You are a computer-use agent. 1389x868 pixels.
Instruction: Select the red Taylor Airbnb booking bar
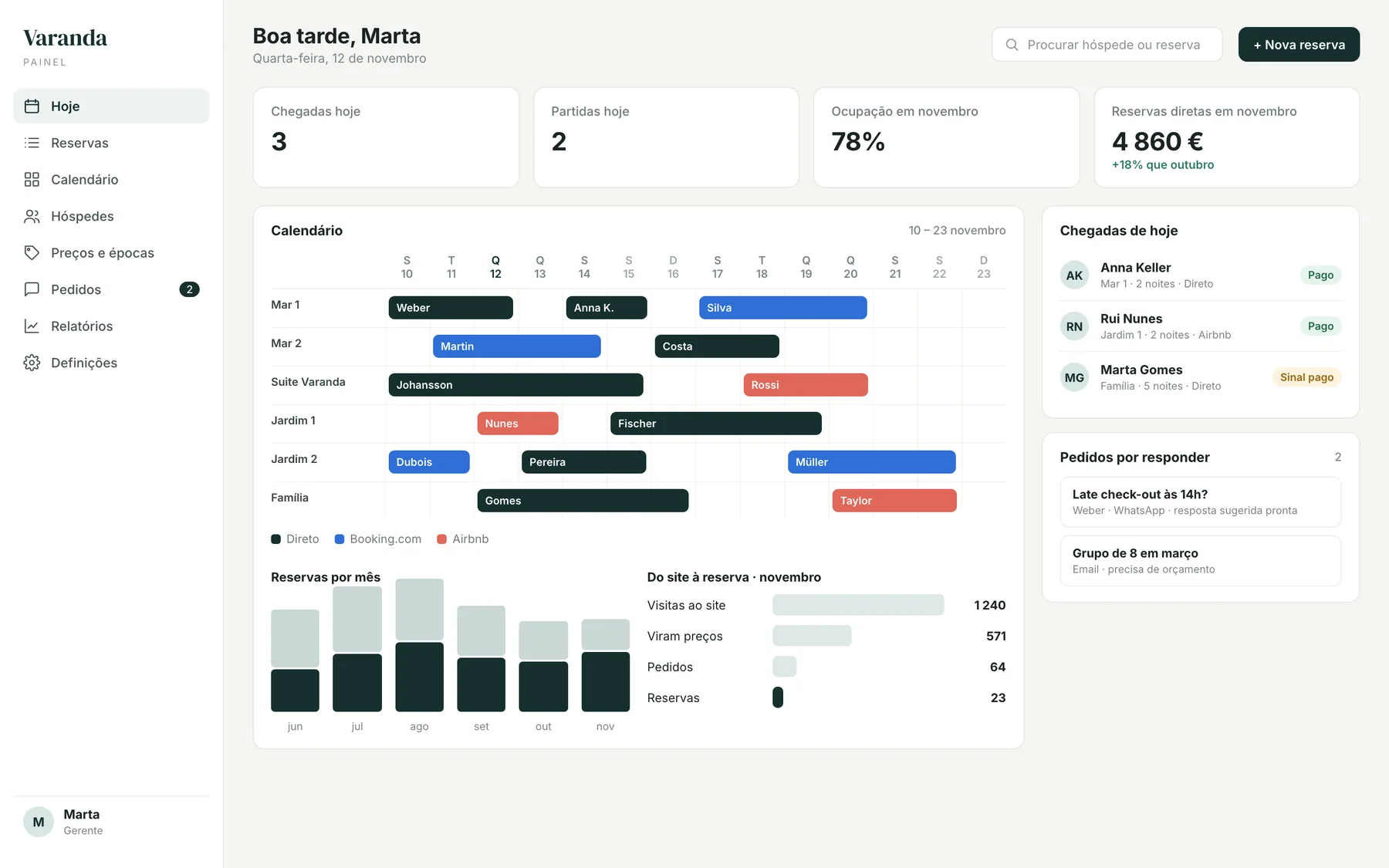(x=894, y=501)
